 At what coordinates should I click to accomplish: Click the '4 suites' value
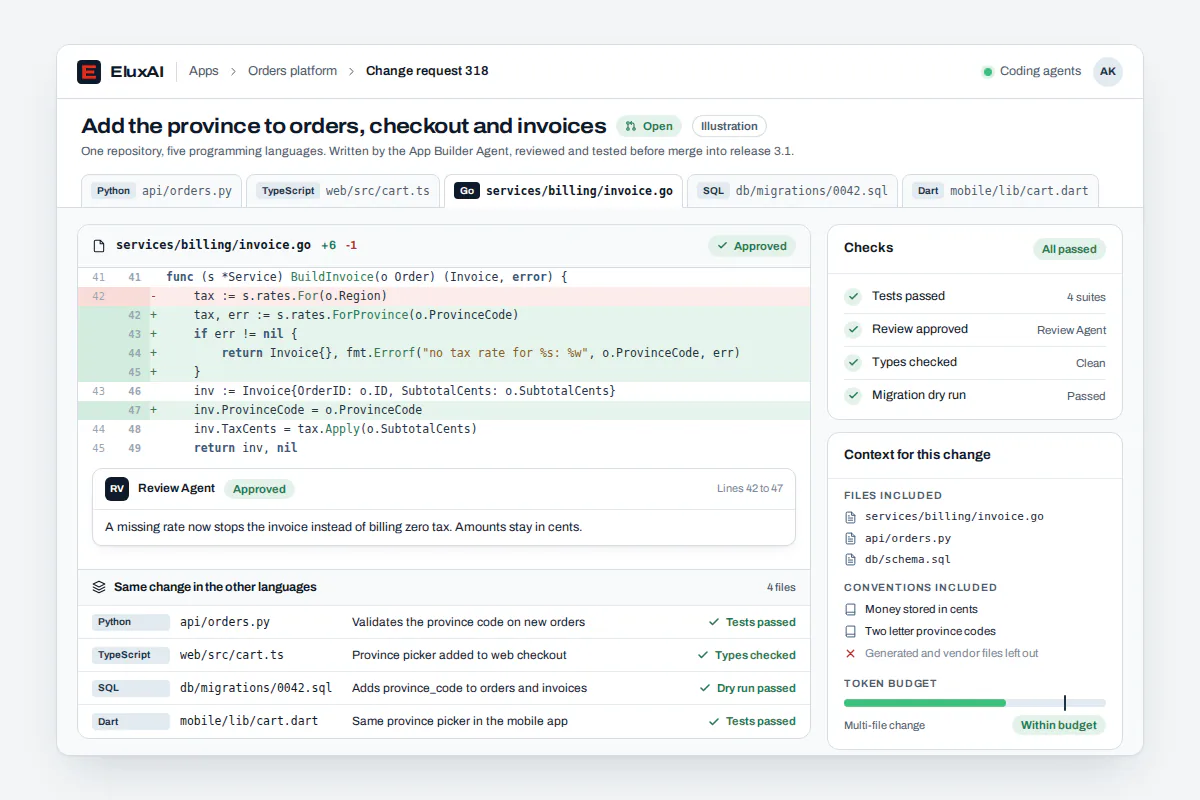1086,297
